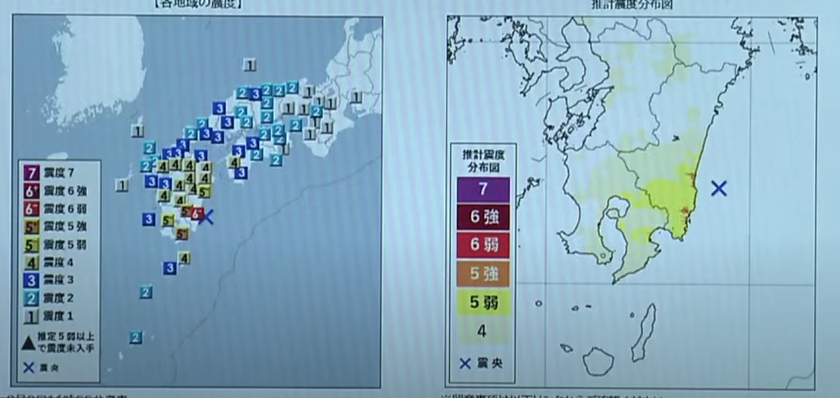Select the red 6- marker on the left map
Screen dimensions: 840x398
point(197,214)
